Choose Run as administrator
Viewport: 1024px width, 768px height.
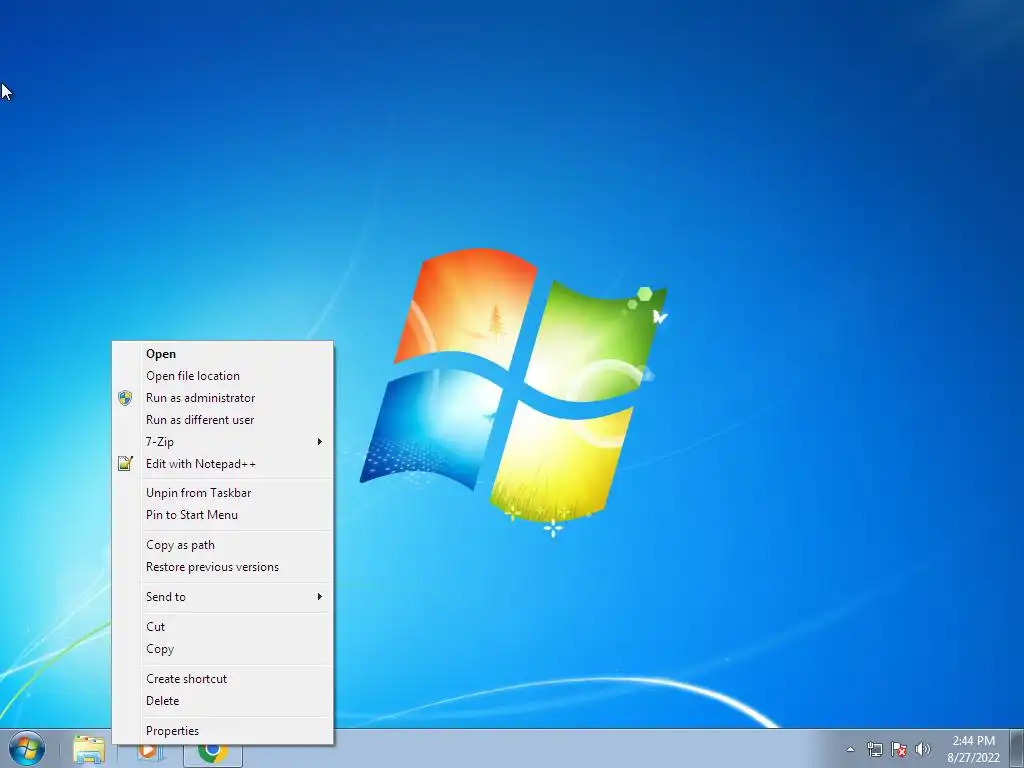click(223, 398)
